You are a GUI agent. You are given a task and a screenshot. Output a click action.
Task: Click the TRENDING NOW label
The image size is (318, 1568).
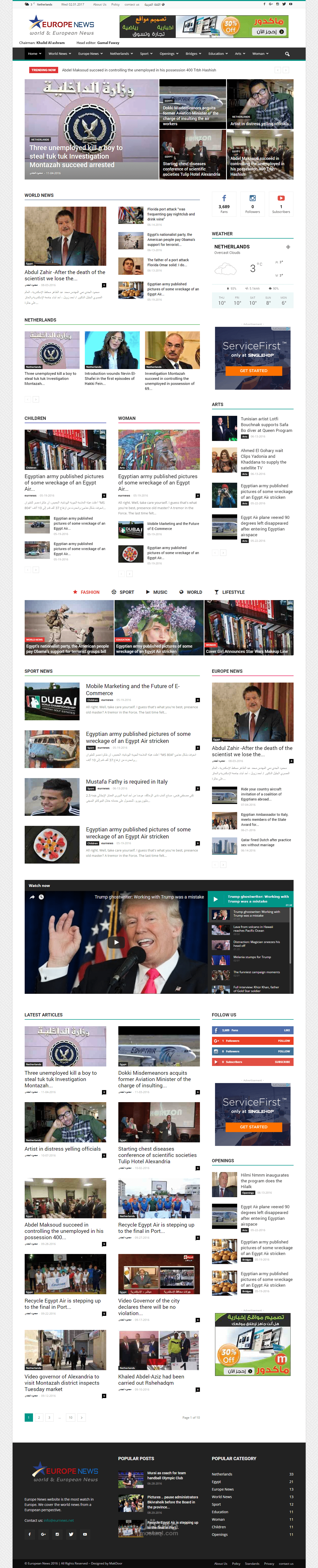[43, 70]
